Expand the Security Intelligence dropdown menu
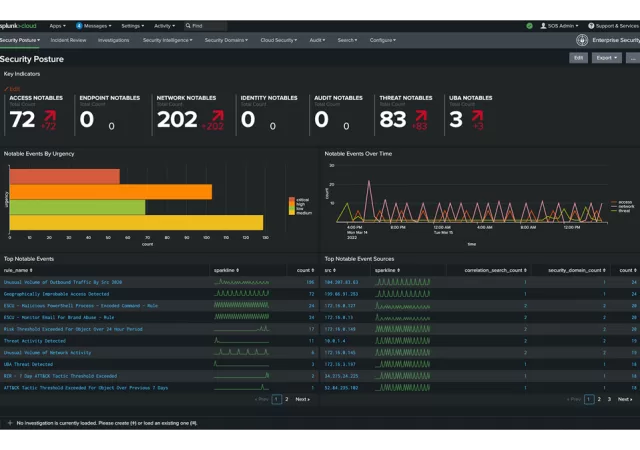This screenshot has height=450, width=640. coord(167,40)
